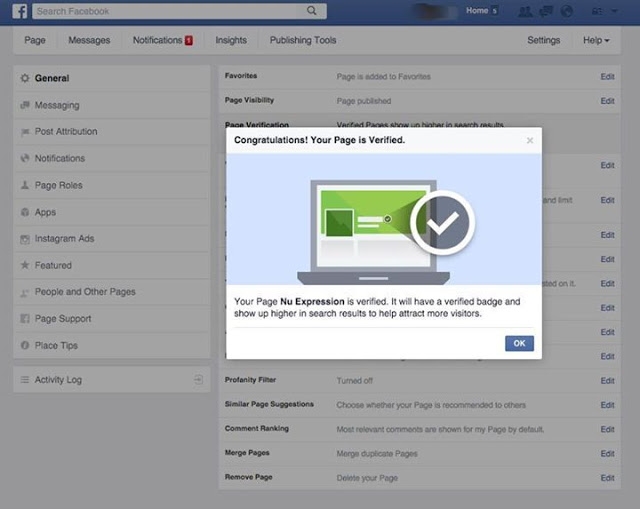Click the Facebook logo icon
The height and width of the screenshot is (509, 640).
click(20, 11)
